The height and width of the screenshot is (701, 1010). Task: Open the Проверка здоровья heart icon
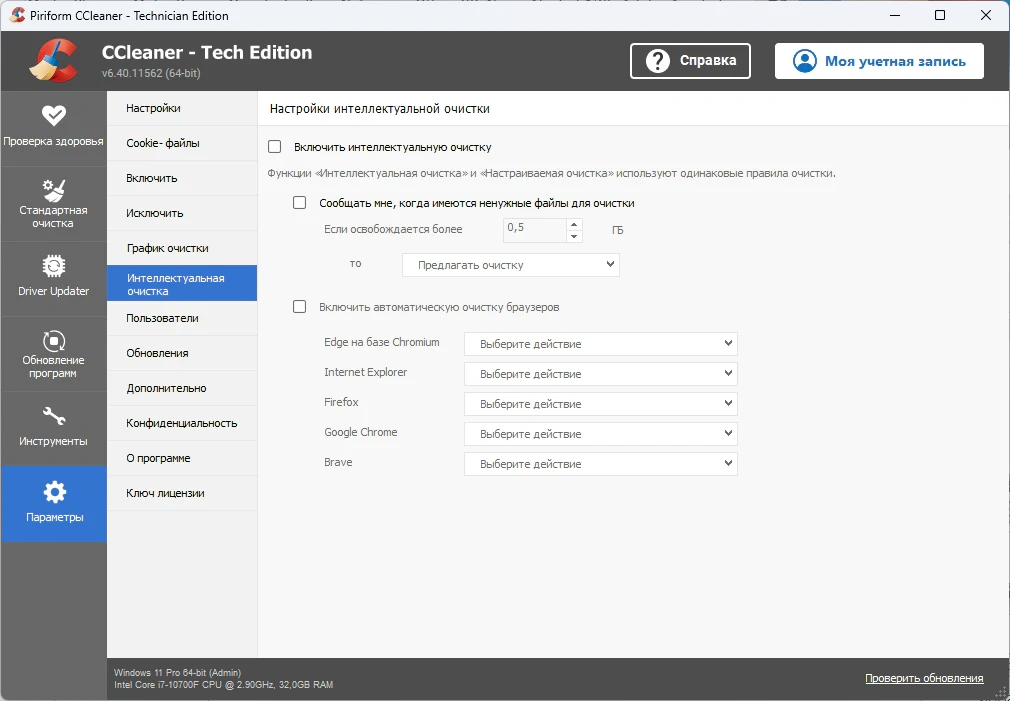(53, 115)
